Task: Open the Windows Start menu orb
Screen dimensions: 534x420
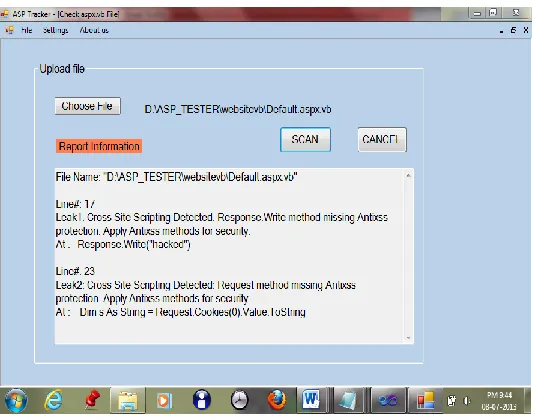Action: [15, 400]
